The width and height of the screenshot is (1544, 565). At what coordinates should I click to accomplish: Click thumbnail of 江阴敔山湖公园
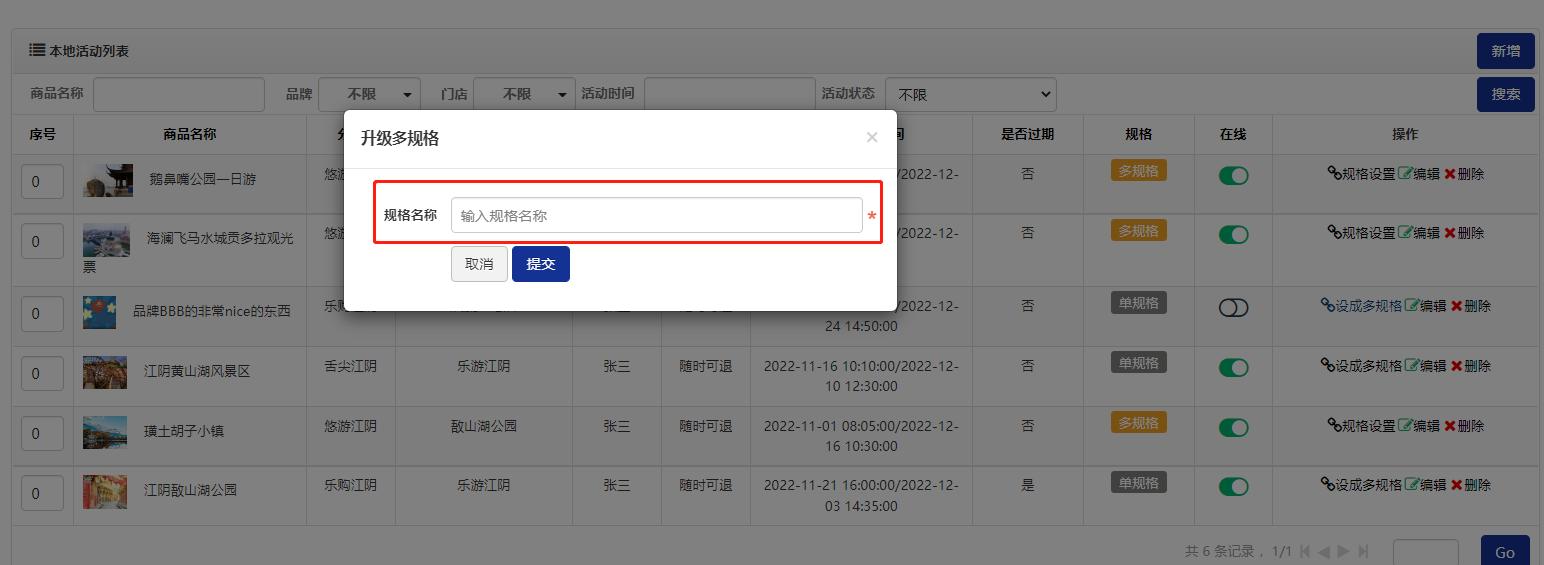click(x=105, y=491)
